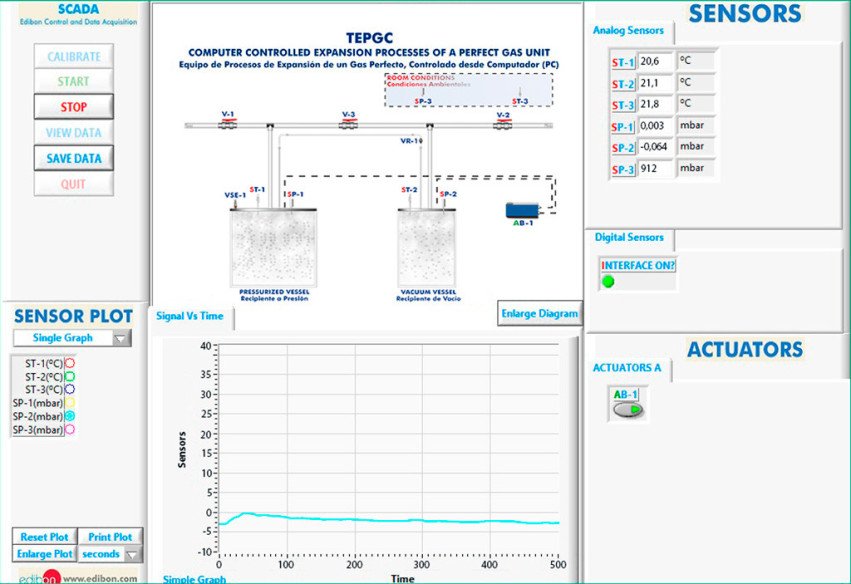
Task: Click the SP-1 label above pressurized vessel
Action: click(x=295, y=194)
